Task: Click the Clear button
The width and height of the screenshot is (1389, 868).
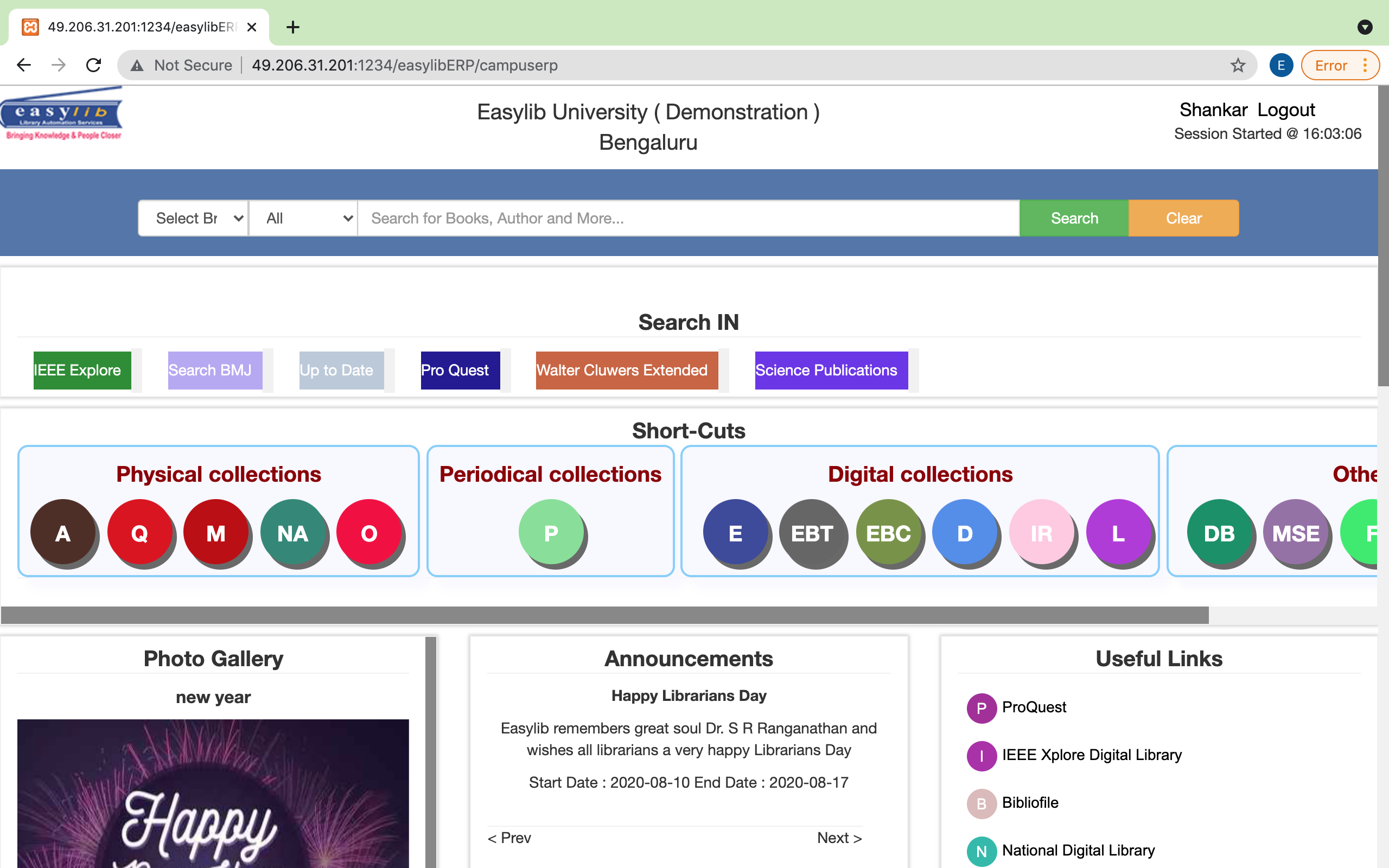Action: point(1183,218)
